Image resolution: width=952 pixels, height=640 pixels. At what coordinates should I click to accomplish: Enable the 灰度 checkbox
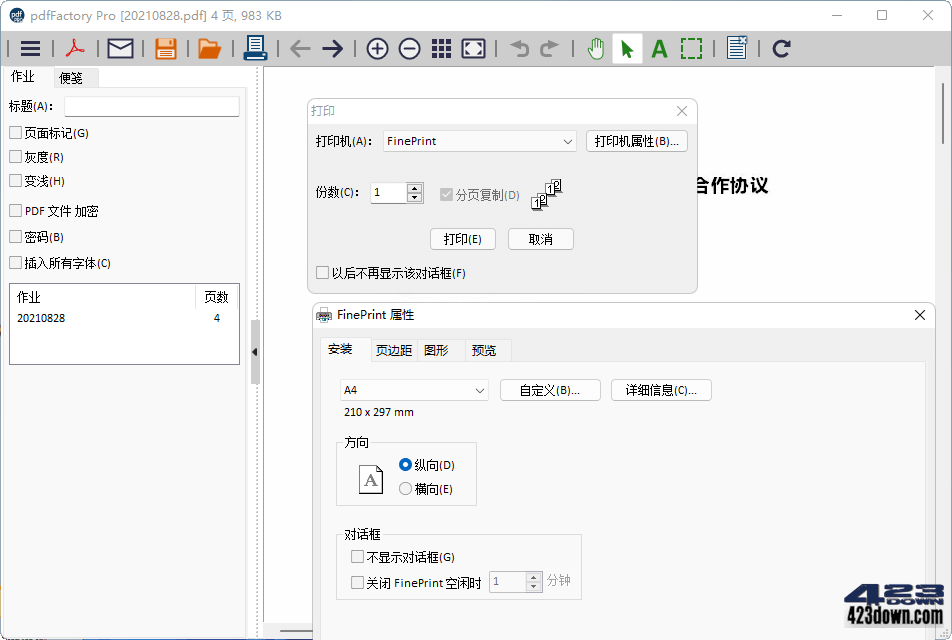(x=16, y=157)
